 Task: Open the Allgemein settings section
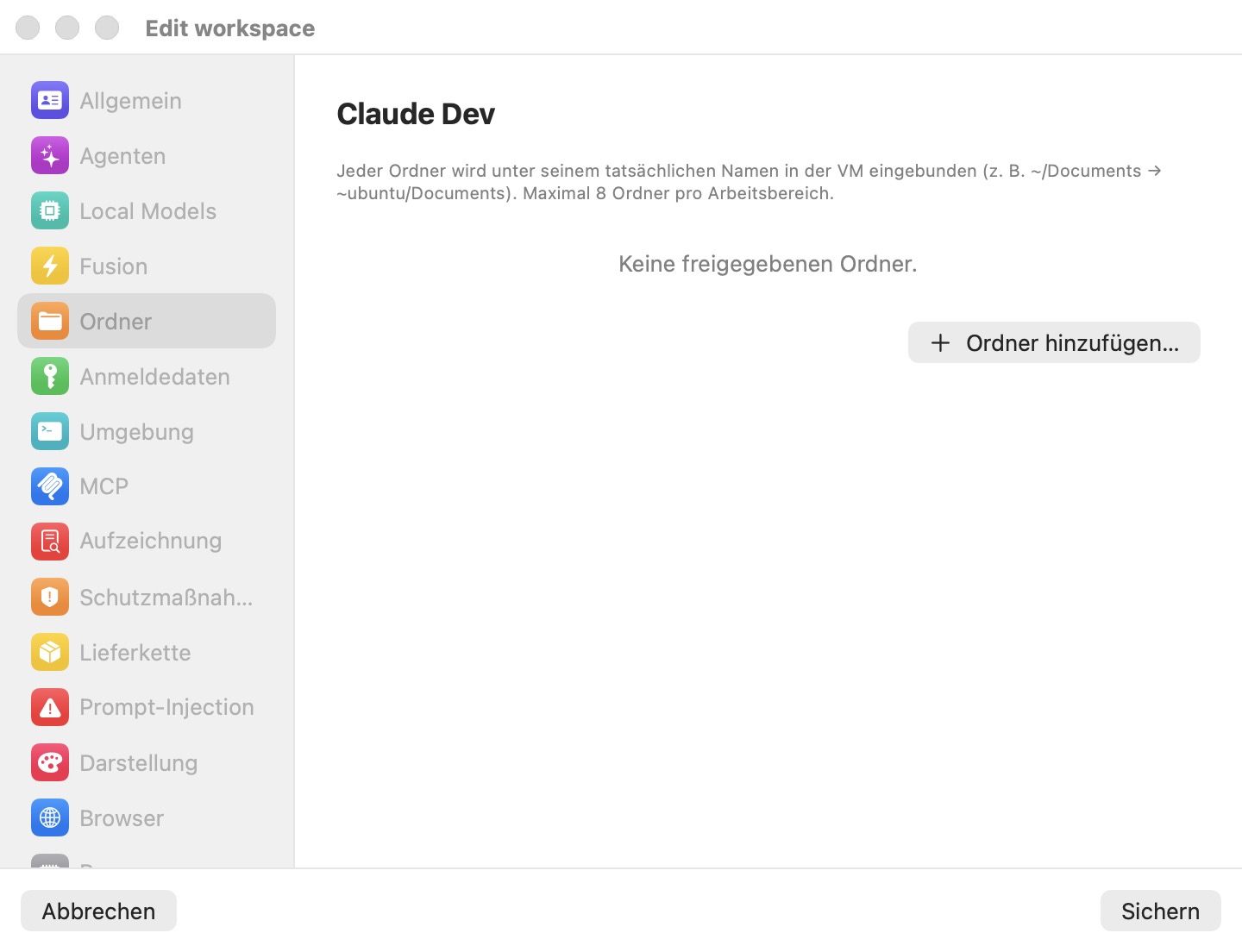coord(147,101)
